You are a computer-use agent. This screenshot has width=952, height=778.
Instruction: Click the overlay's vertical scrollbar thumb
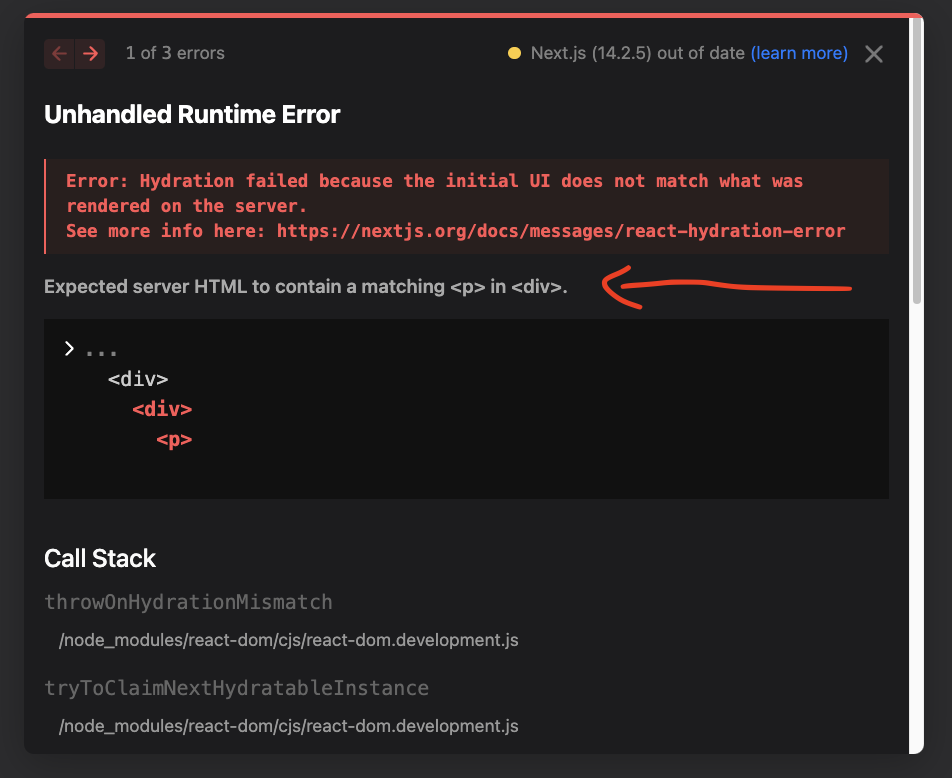point(917,161)
